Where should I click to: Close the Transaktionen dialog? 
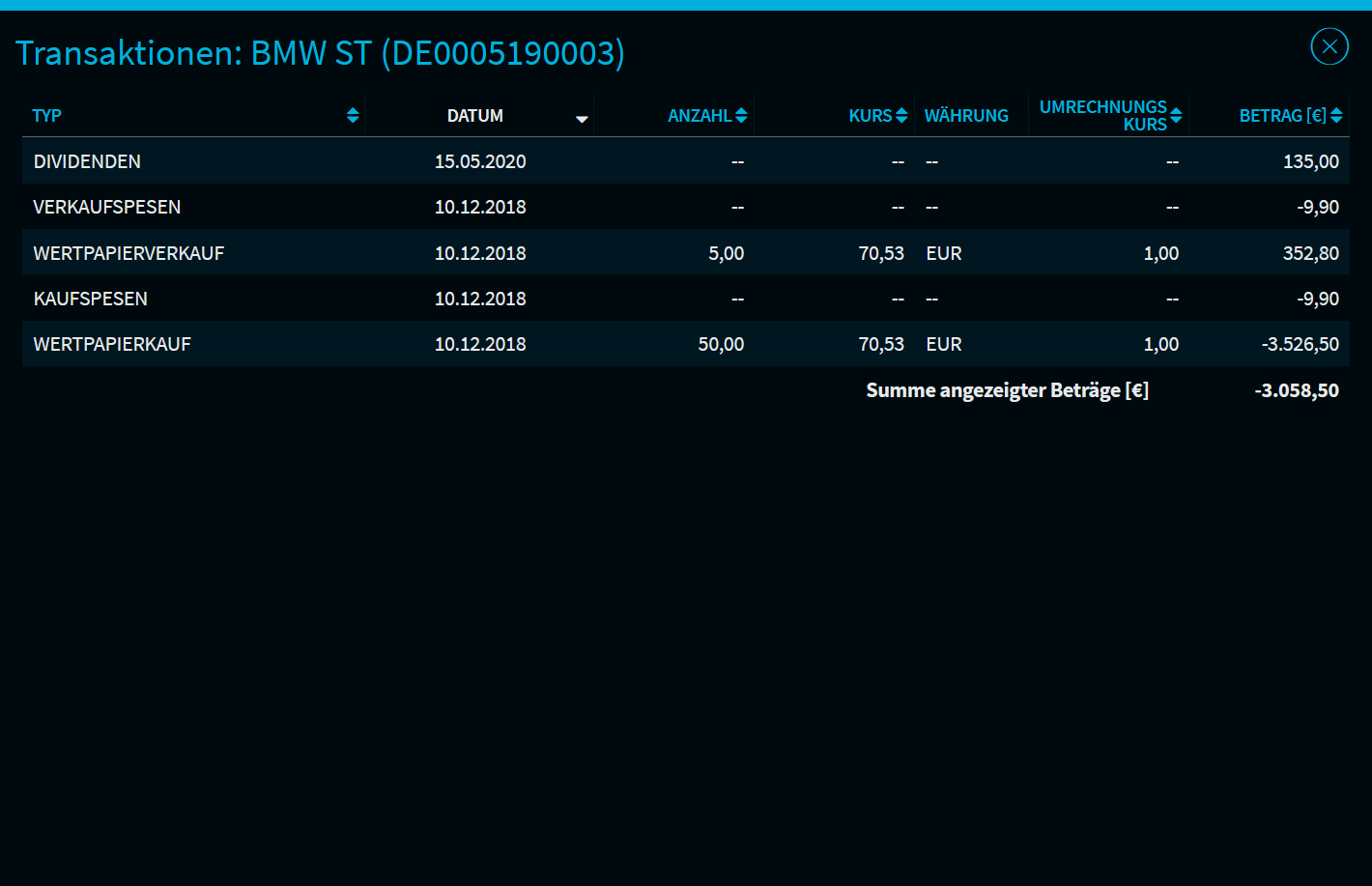coord(1329,46)
